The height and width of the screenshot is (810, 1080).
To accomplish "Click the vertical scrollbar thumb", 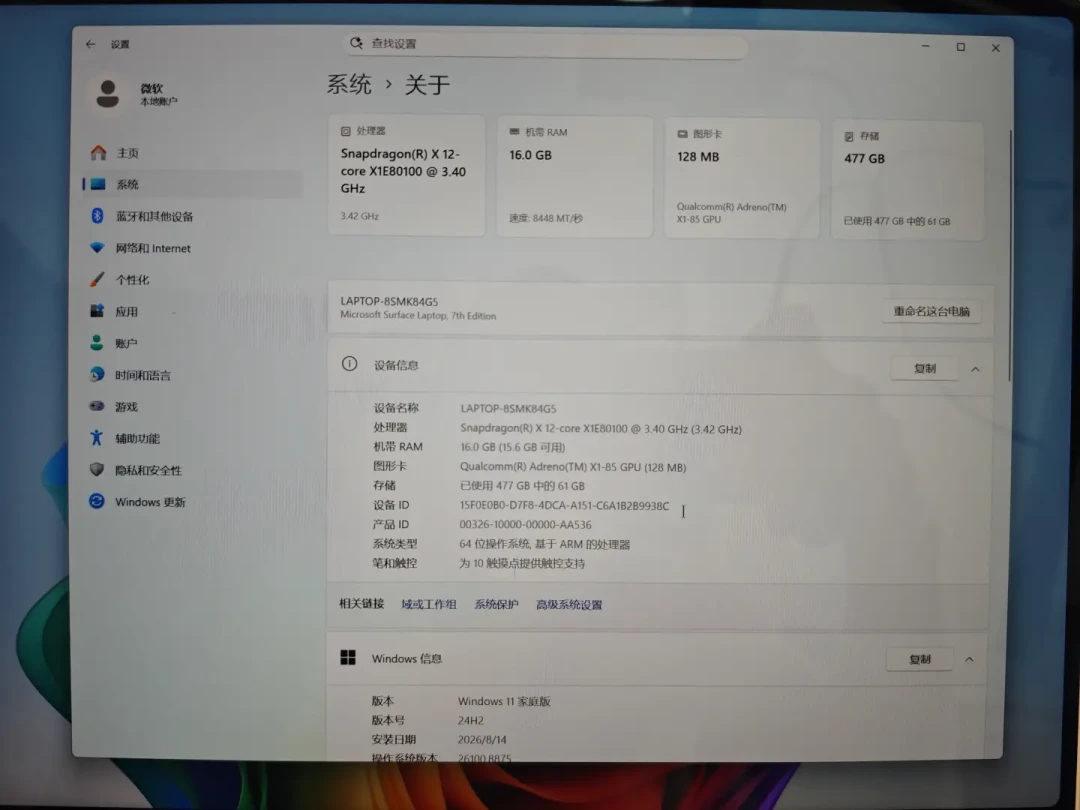I will [1010, 255].
